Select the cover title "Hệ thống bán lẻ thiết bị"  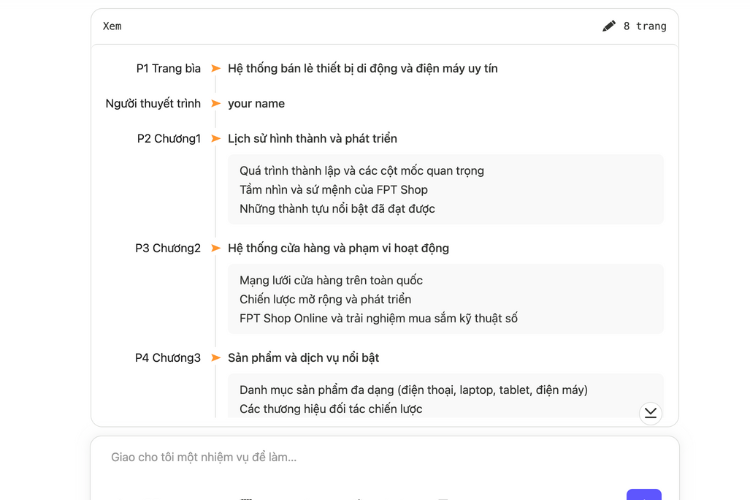[362, 69]
